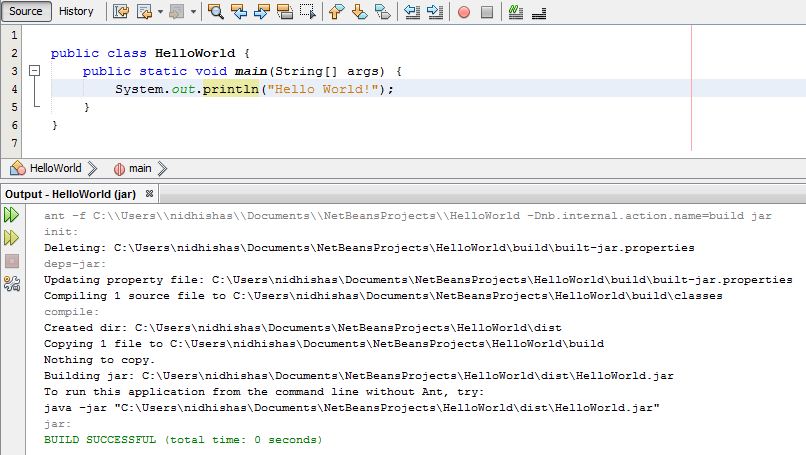806x455 pixels.
Task: Click the 'compile:' target line
Action: [71, 312]
